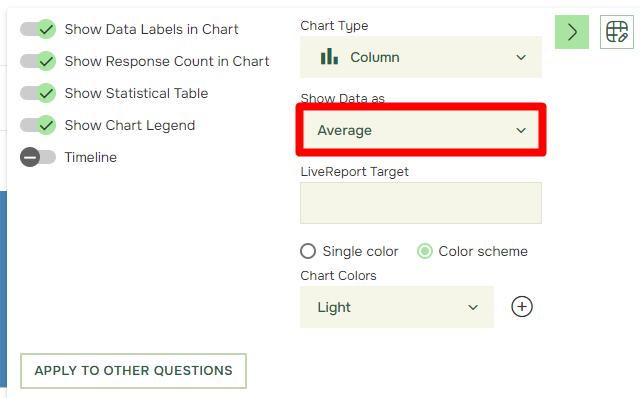Toggle Show Data Labels in Chart
Viewport: 640px width, 398px height.
coord(38,29)
